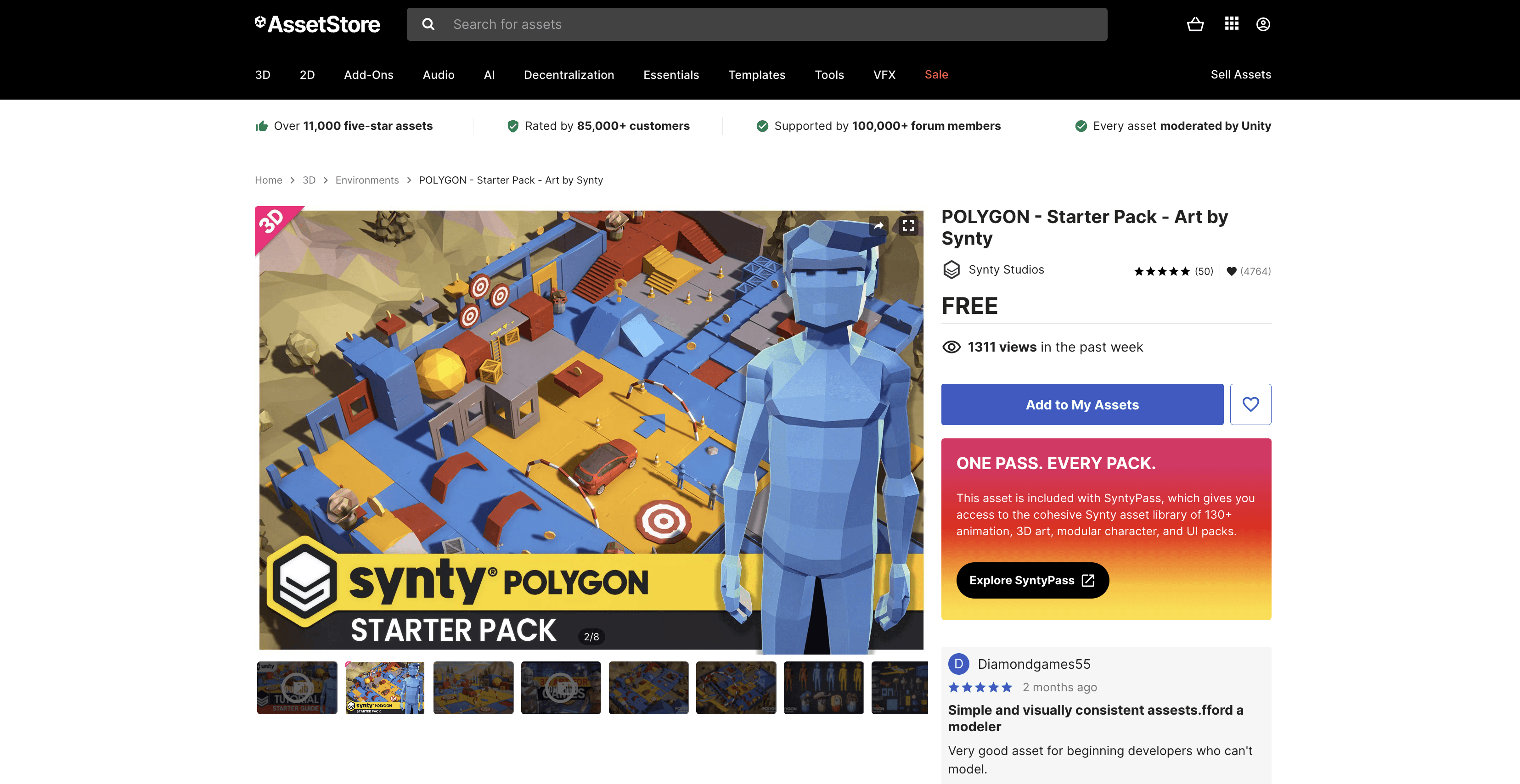Open Synty Studios publisher page

pyautogui.click(x=1006, y=269)
